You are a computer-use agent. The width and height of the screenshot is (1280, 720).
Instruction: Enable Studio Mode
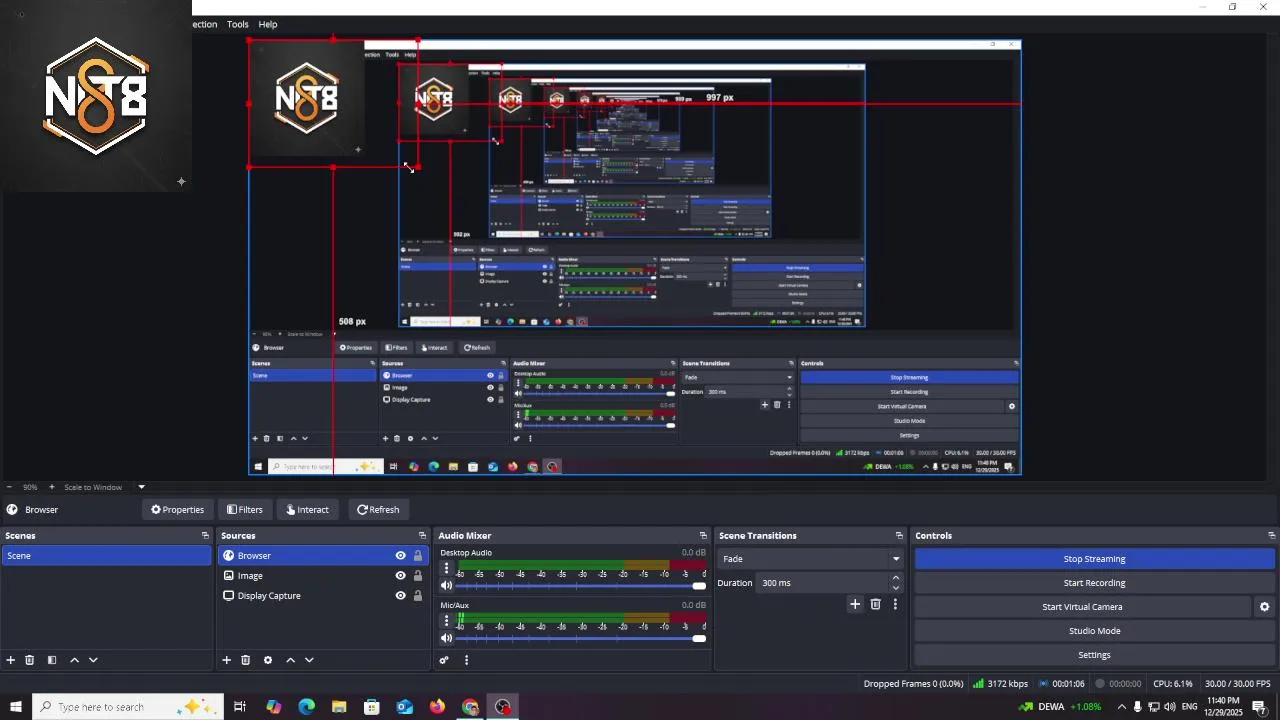click(x=1094, y=631)
